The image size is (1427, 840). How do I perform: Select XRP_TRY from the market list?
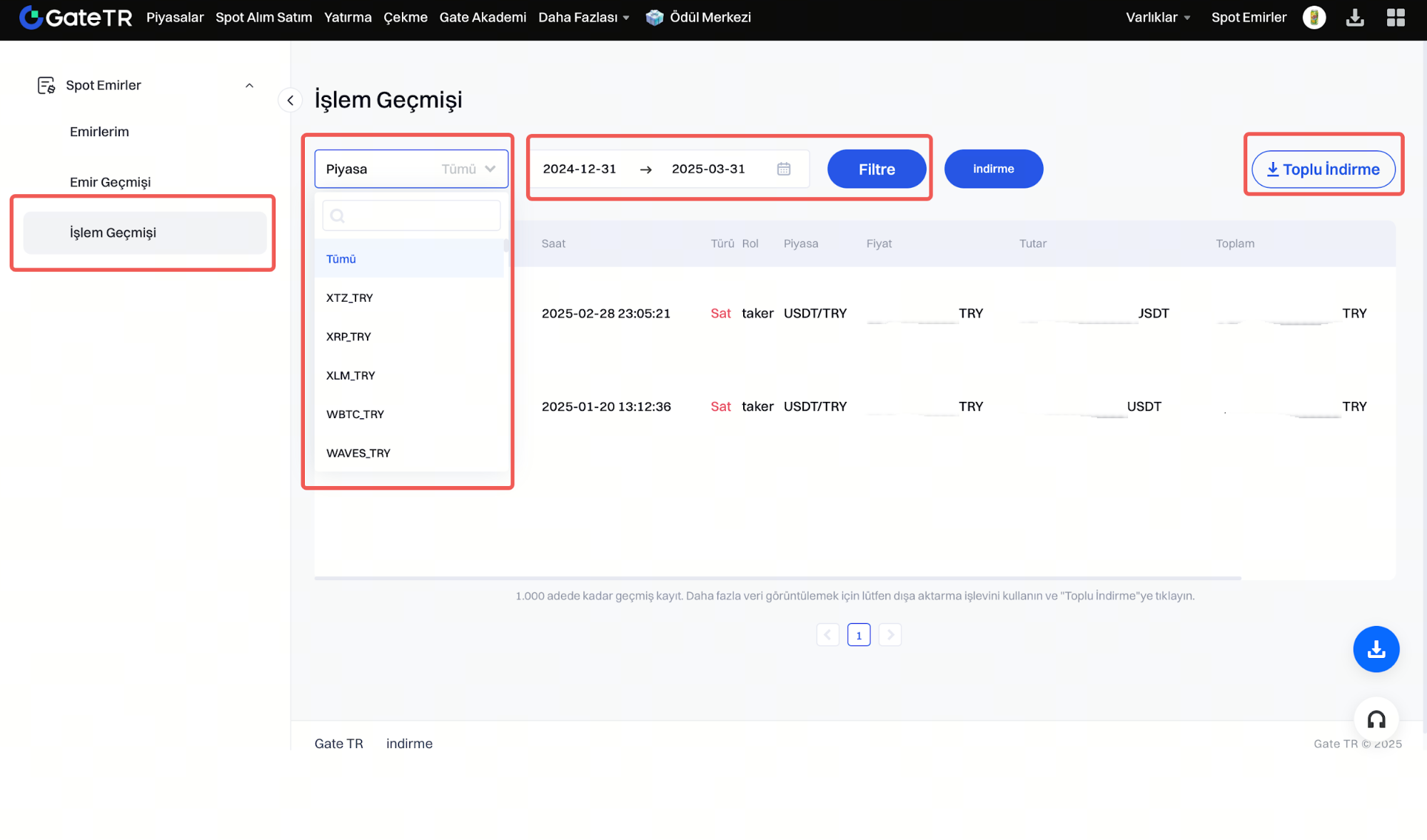click(x=348, y=337)
